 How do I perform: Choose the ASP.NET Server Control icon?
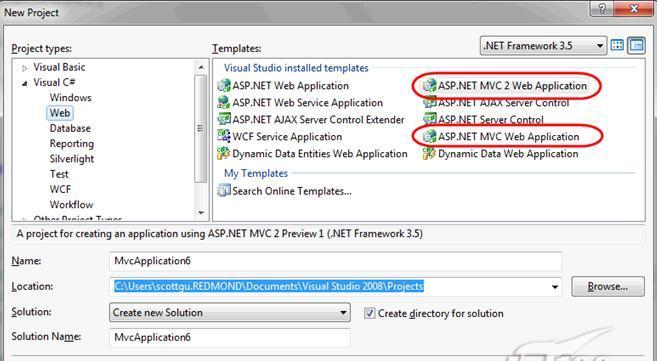click(429, 119)
